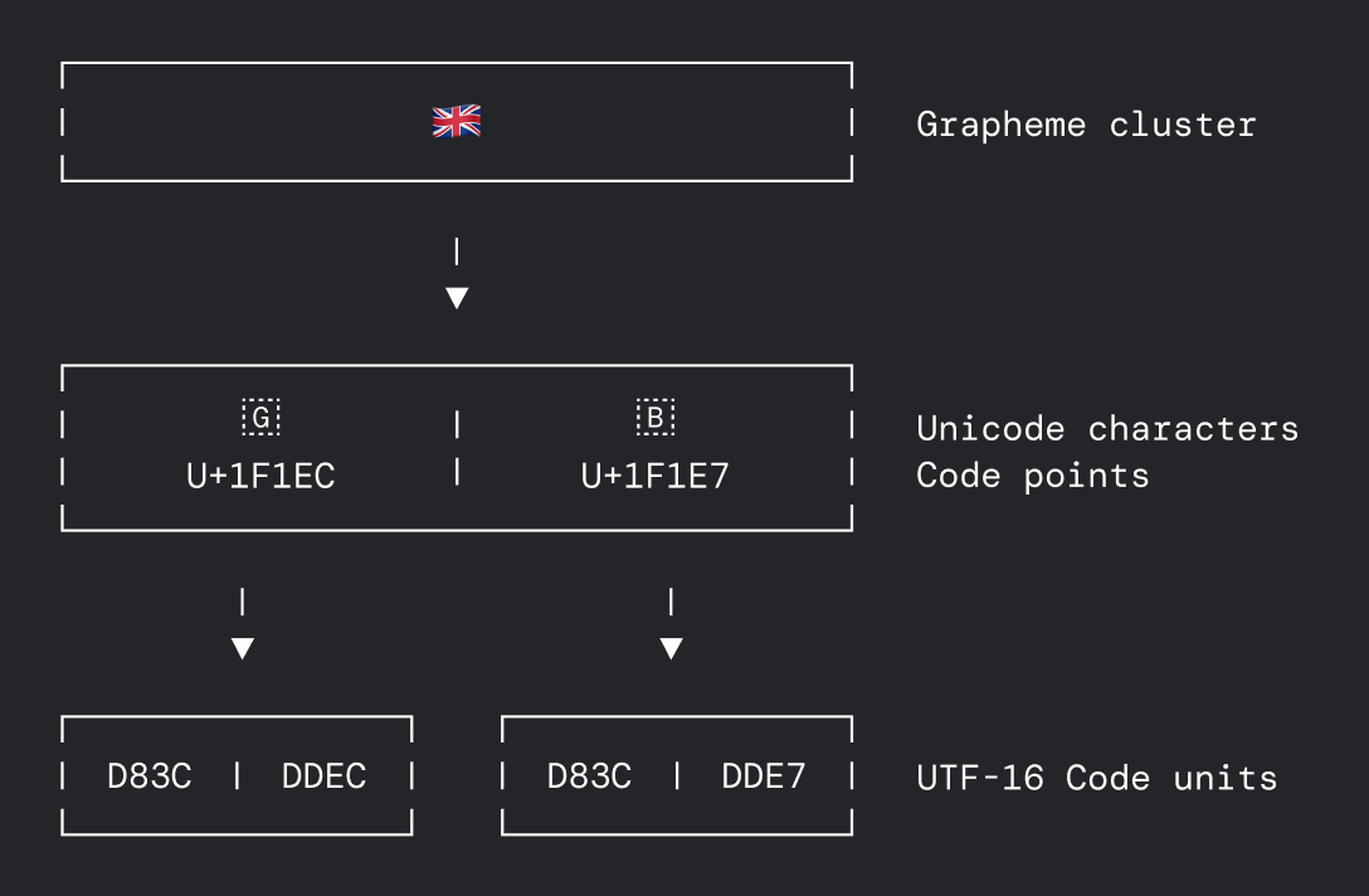This screenshot has width=1369, height=896.
Task: Select the dotted regional indicator G symbol
Action: [x=261, y=417]
